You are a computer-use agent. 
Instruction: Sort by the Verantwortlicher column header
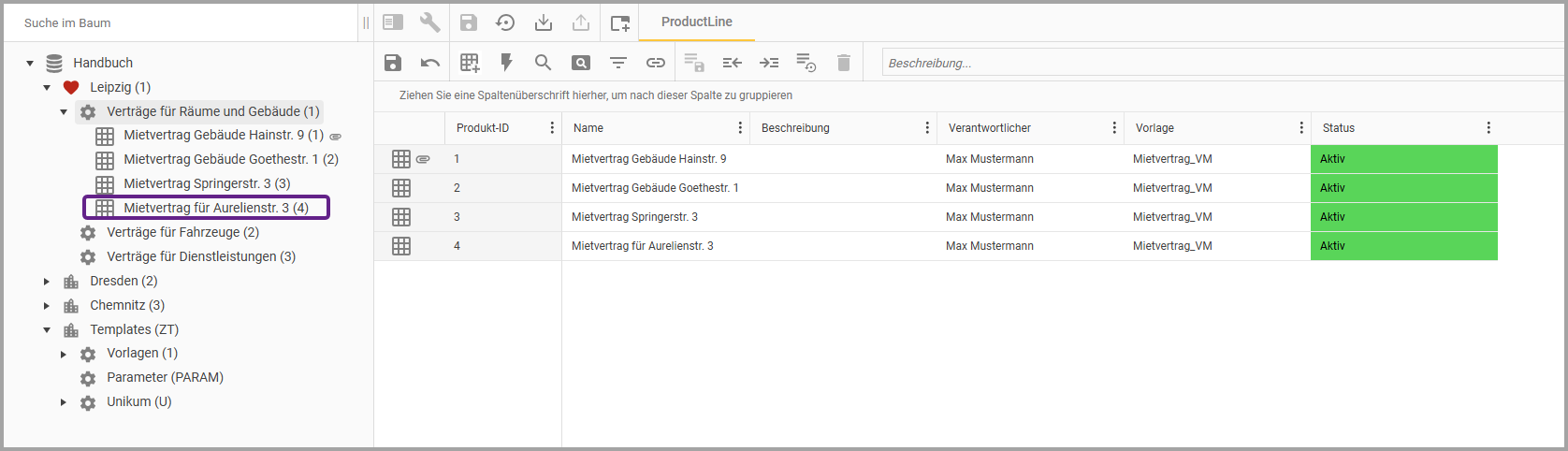[x=990, y=128]
